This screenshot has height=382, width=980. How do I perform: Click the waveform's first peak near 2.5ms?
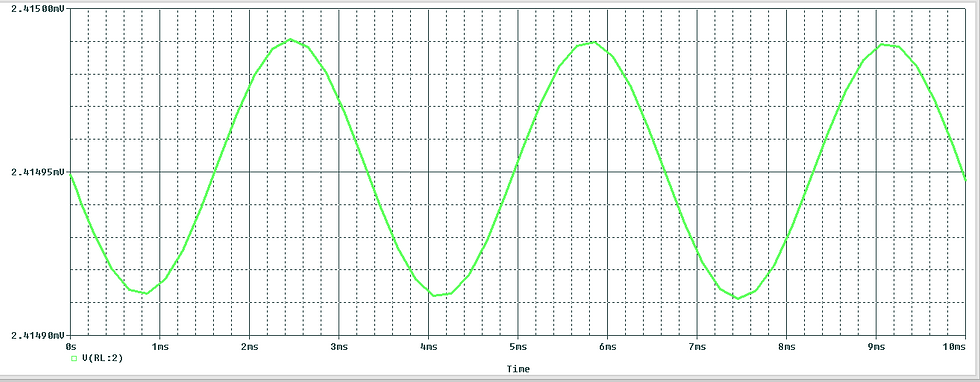click(x=291, y=39)
